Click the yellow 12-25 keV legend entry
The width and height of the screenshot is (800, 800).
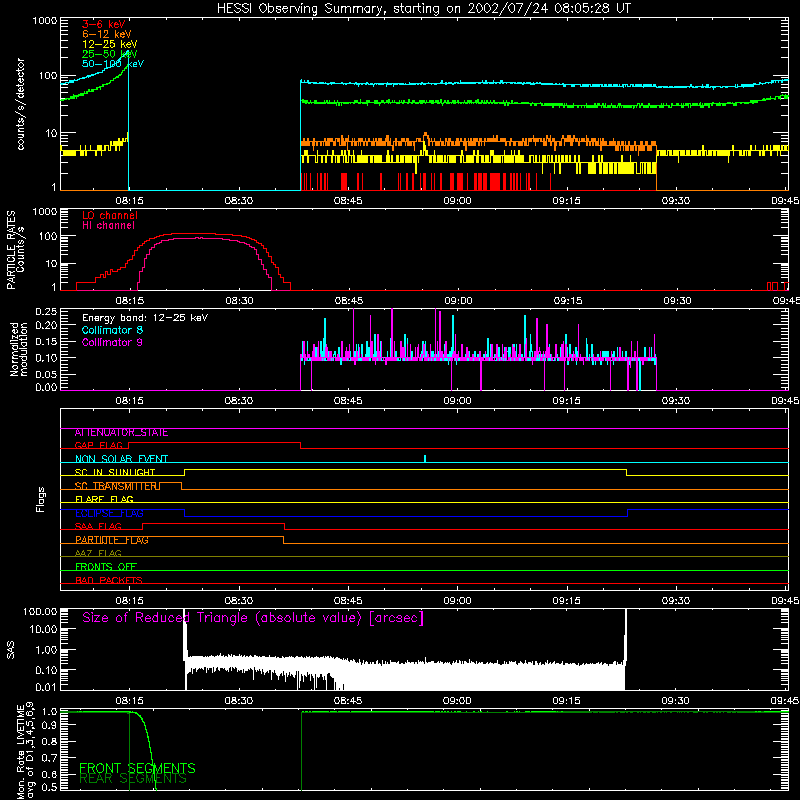(110, 44)
